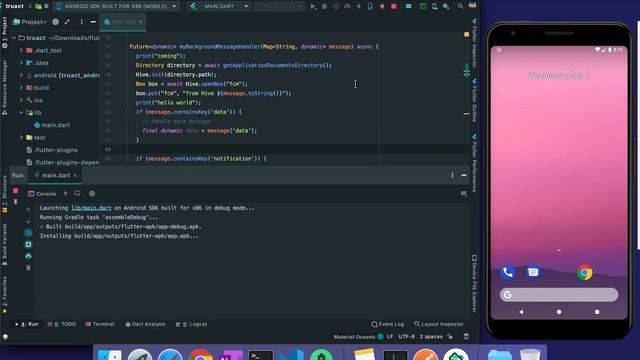Tap the emulator Back navigation button
Image resolution: width=640 pixels, height=360 pixels.
coord(521,312)
